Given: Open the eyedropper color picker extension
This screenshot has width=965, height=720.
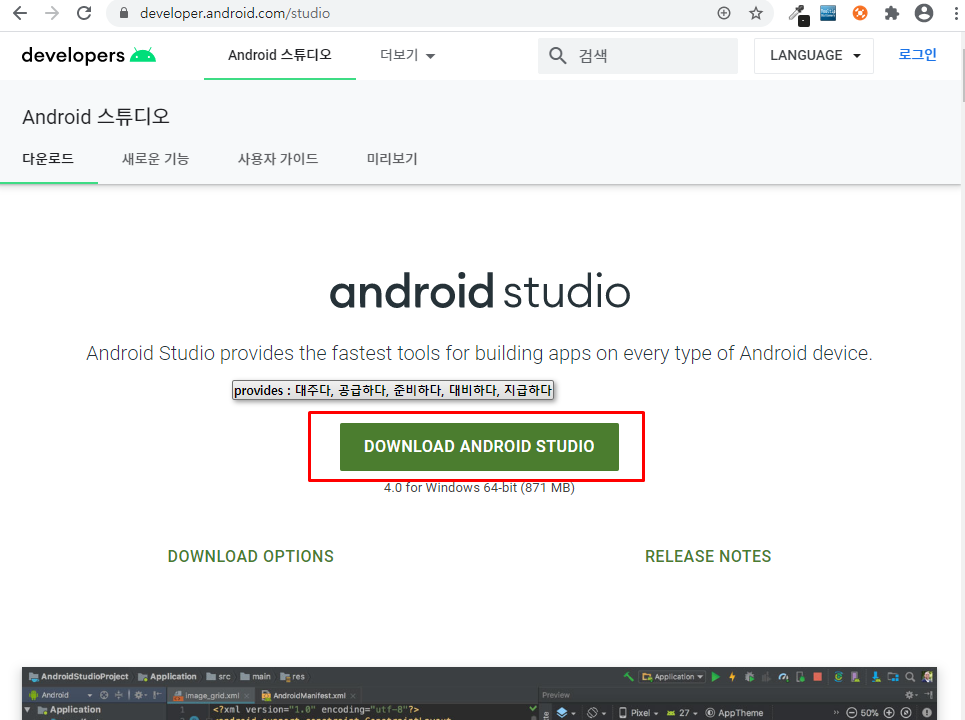Looking at the screenshot, I should click(x=799, y=14).
